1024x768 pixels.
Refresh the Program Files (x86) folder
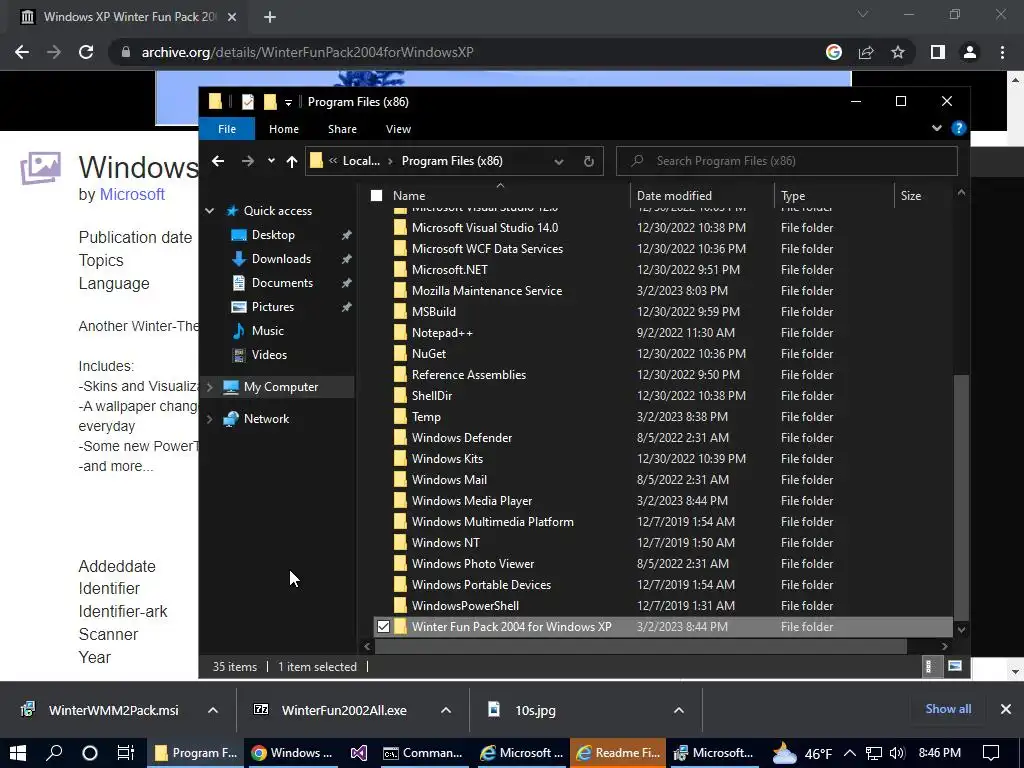coord(588,161)
